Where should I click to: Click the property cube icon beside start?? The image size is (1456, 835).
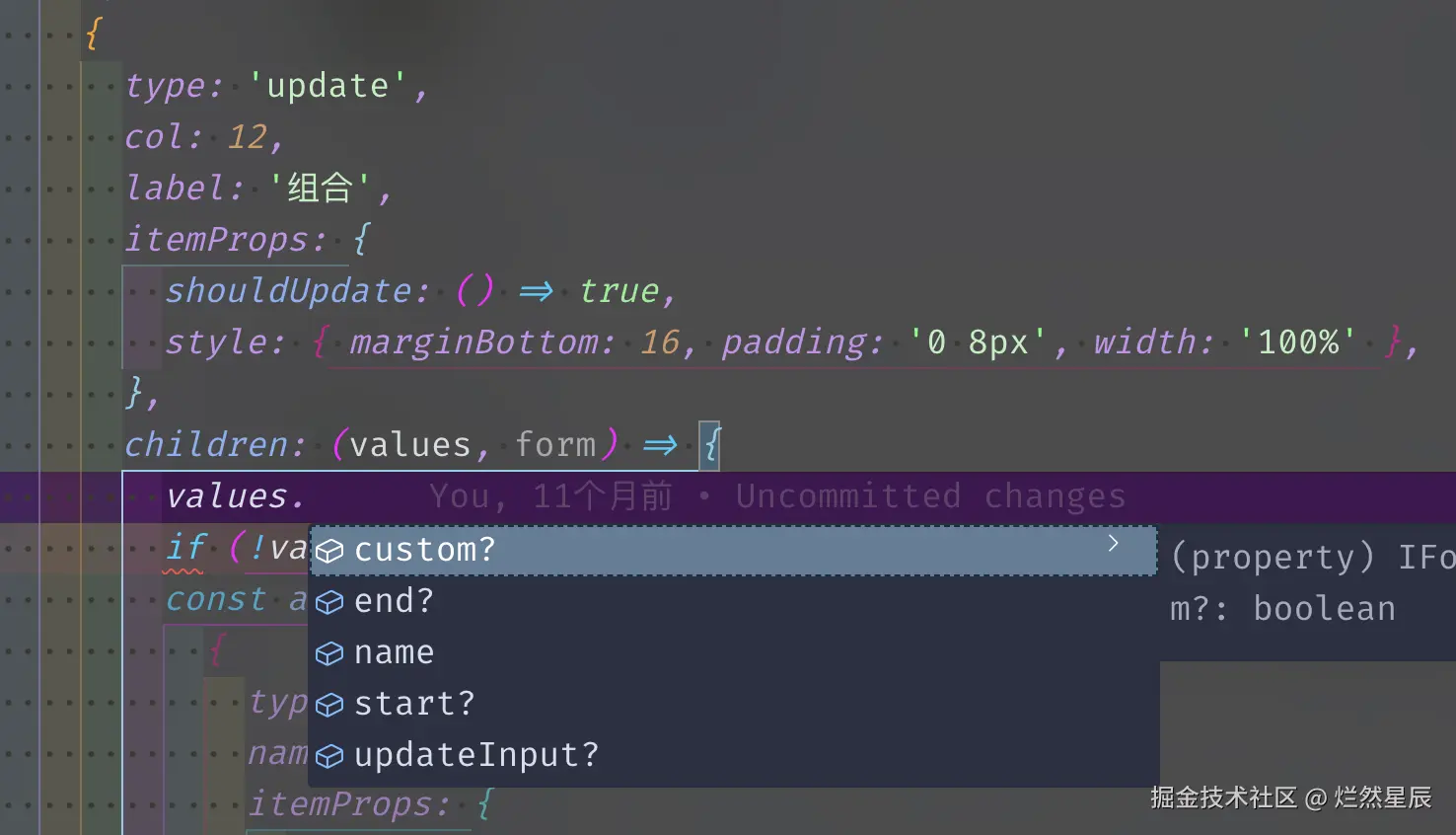point(329,705)
